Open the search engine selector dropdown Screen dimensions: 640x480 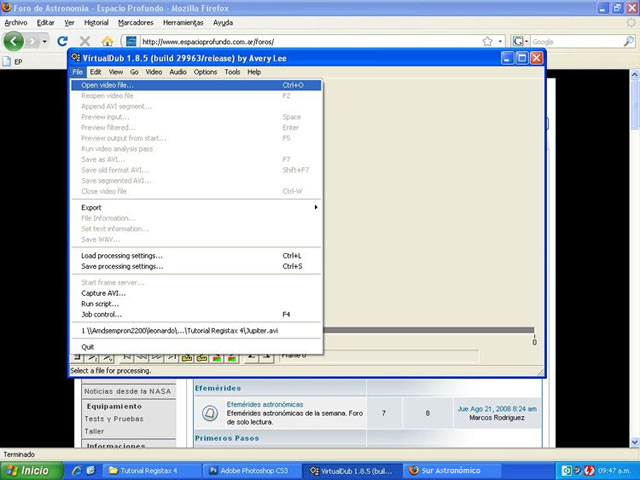pyautogui.click(x=521, y=42)
